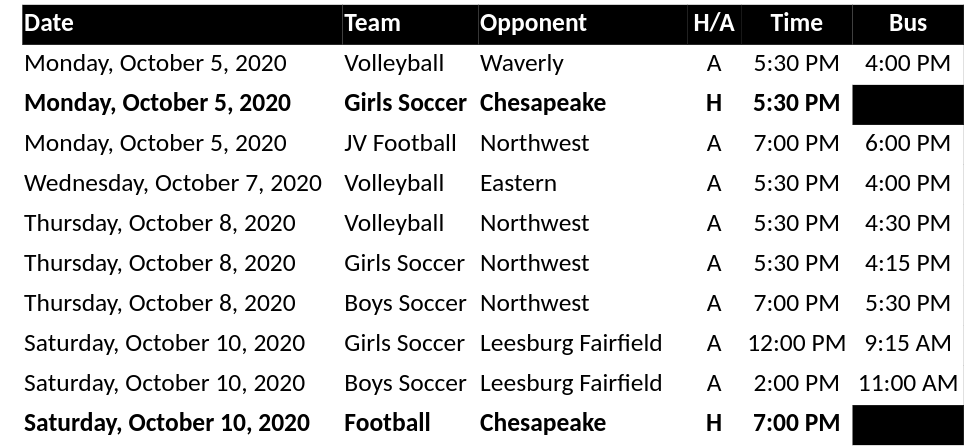
Task: Select the 12:00 PM game time cell
Action: [x=796, y=343]
